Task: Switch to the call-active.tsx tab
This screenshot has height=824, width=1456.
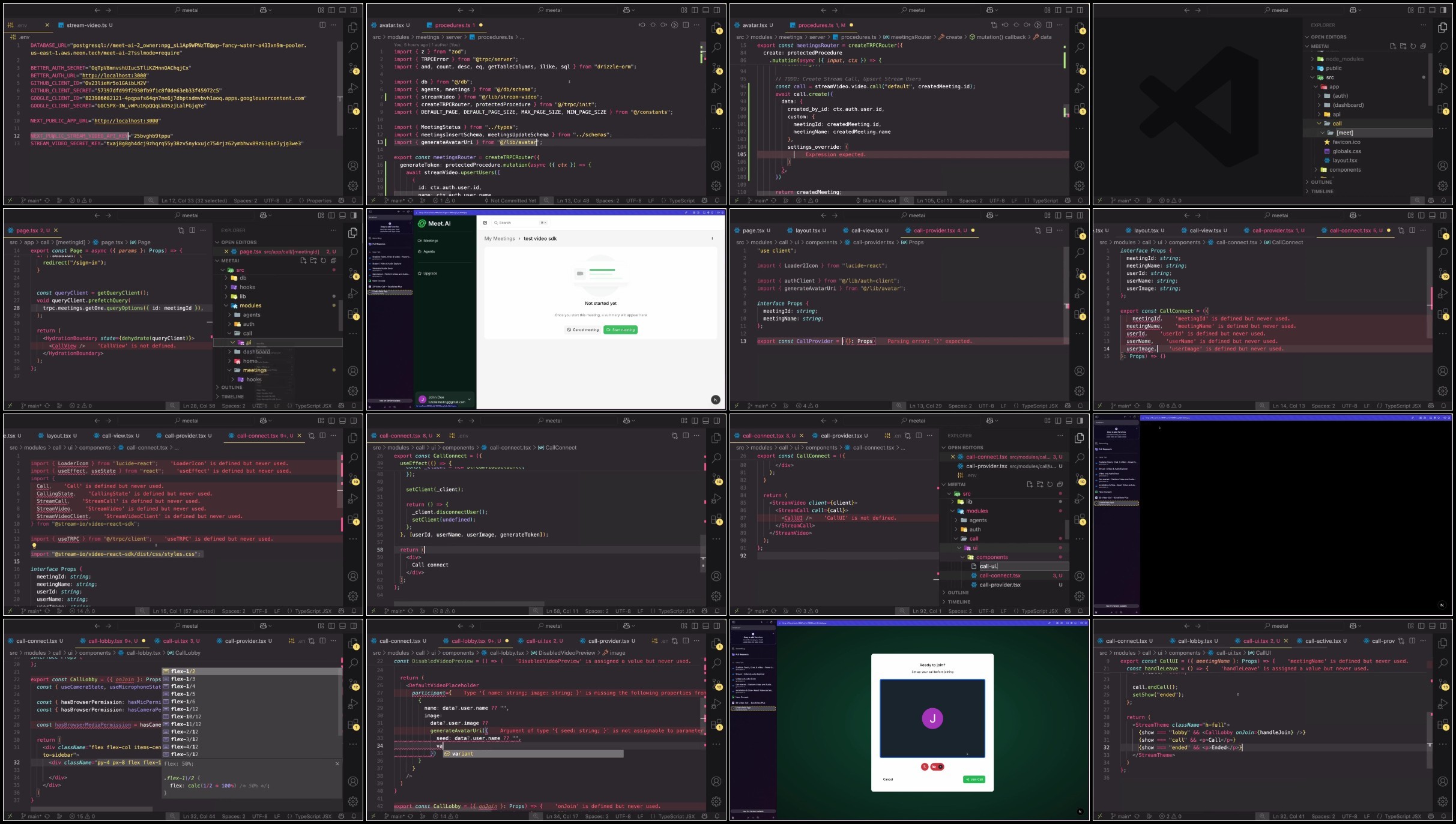Action: [x=1323, y=641]
